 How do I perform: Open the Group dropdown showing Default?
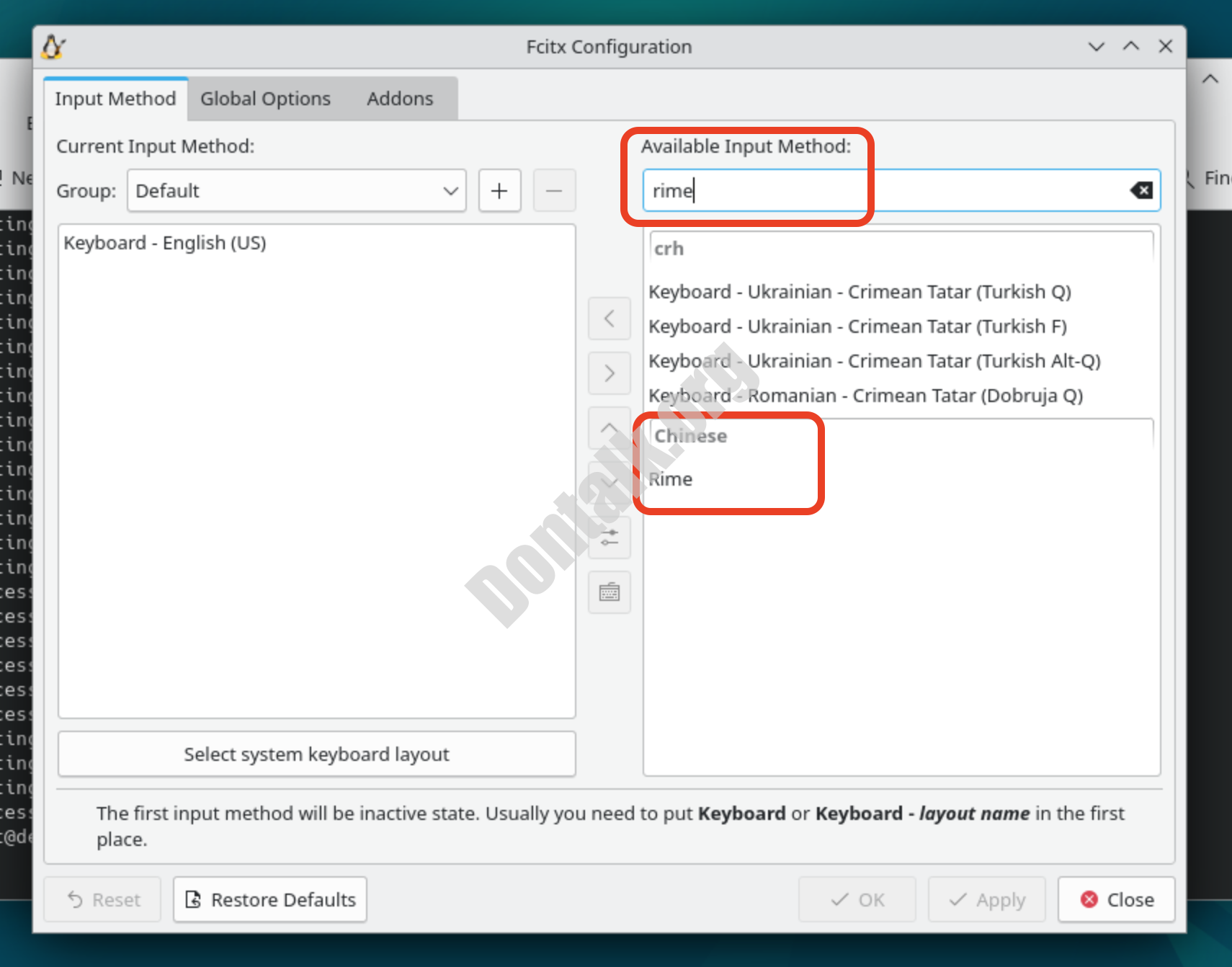tap(297, 191)
